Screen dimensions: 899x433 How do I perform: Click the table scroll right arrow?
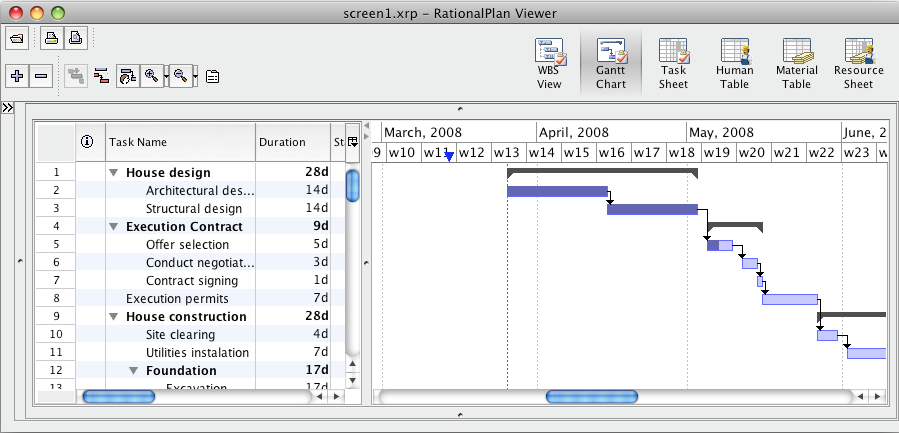337,396
